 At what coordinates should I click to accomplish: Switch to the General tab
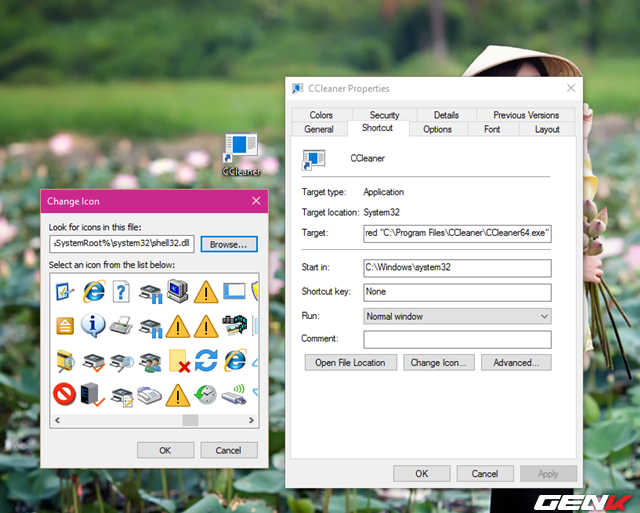319,129
